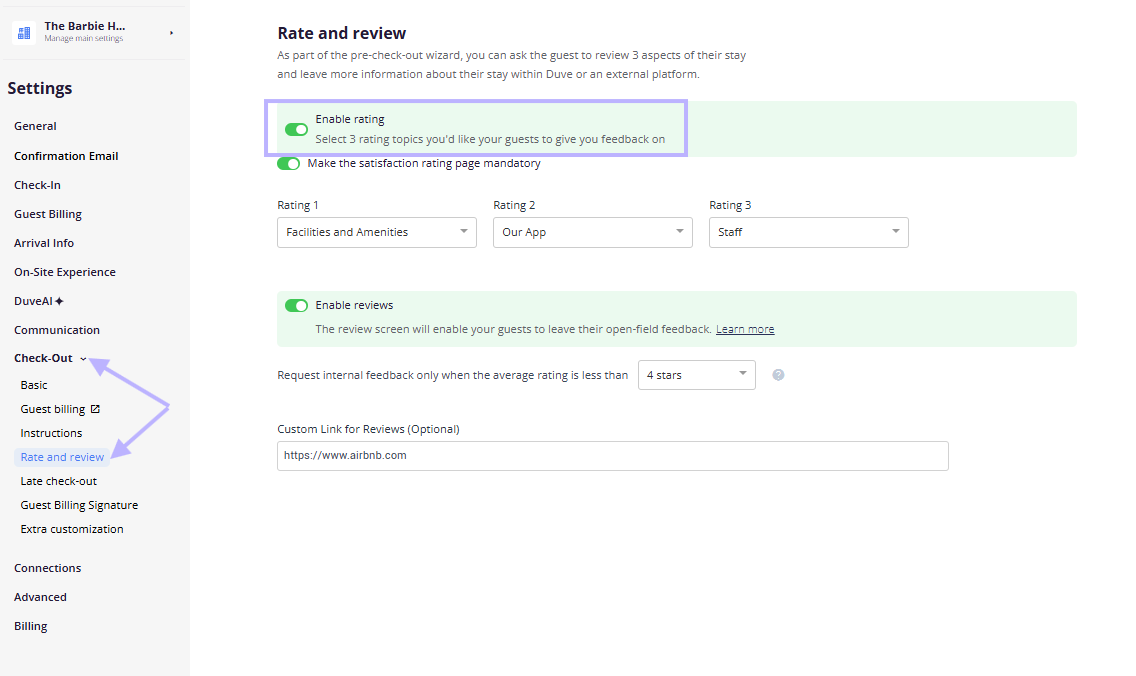Select Guest Billing in sidebar
The width and height of the screenshot is (1136, 676).
point(48,214)
